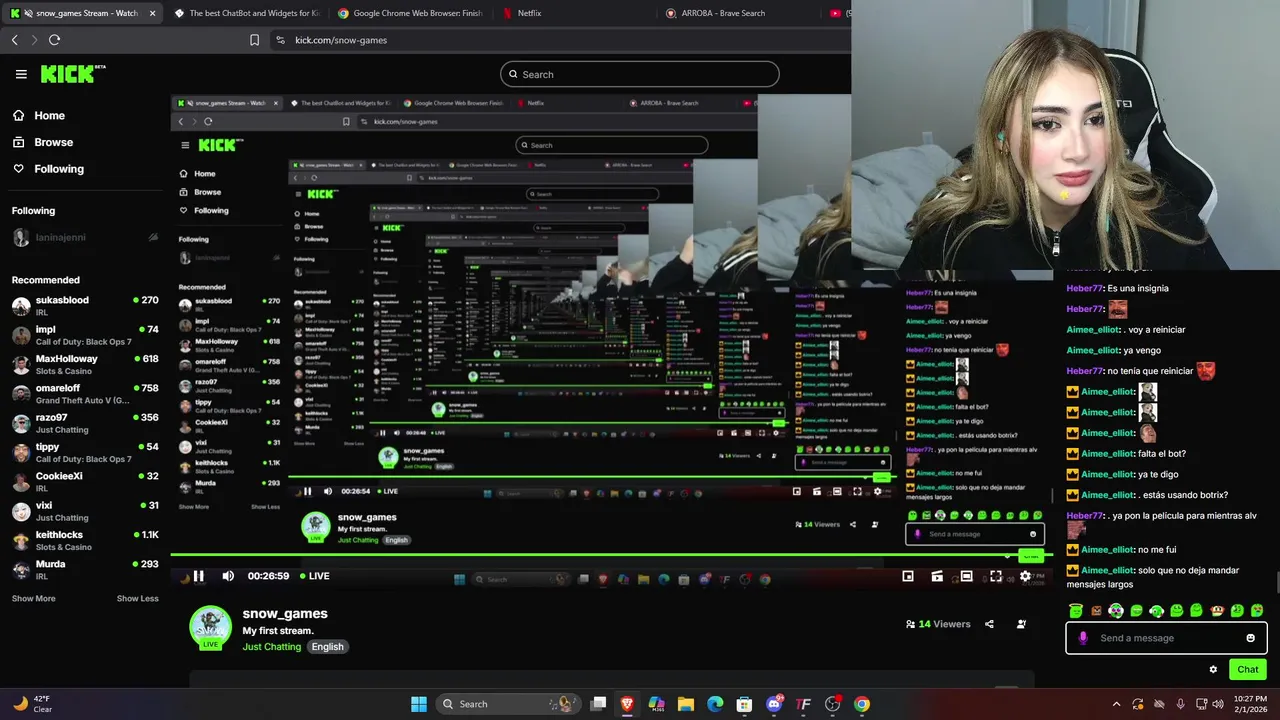Image resolution: width=1280 pixels, height=720 pixels.
Task: Enter fullscreen in the video player
Action: [x=996, y=576]
